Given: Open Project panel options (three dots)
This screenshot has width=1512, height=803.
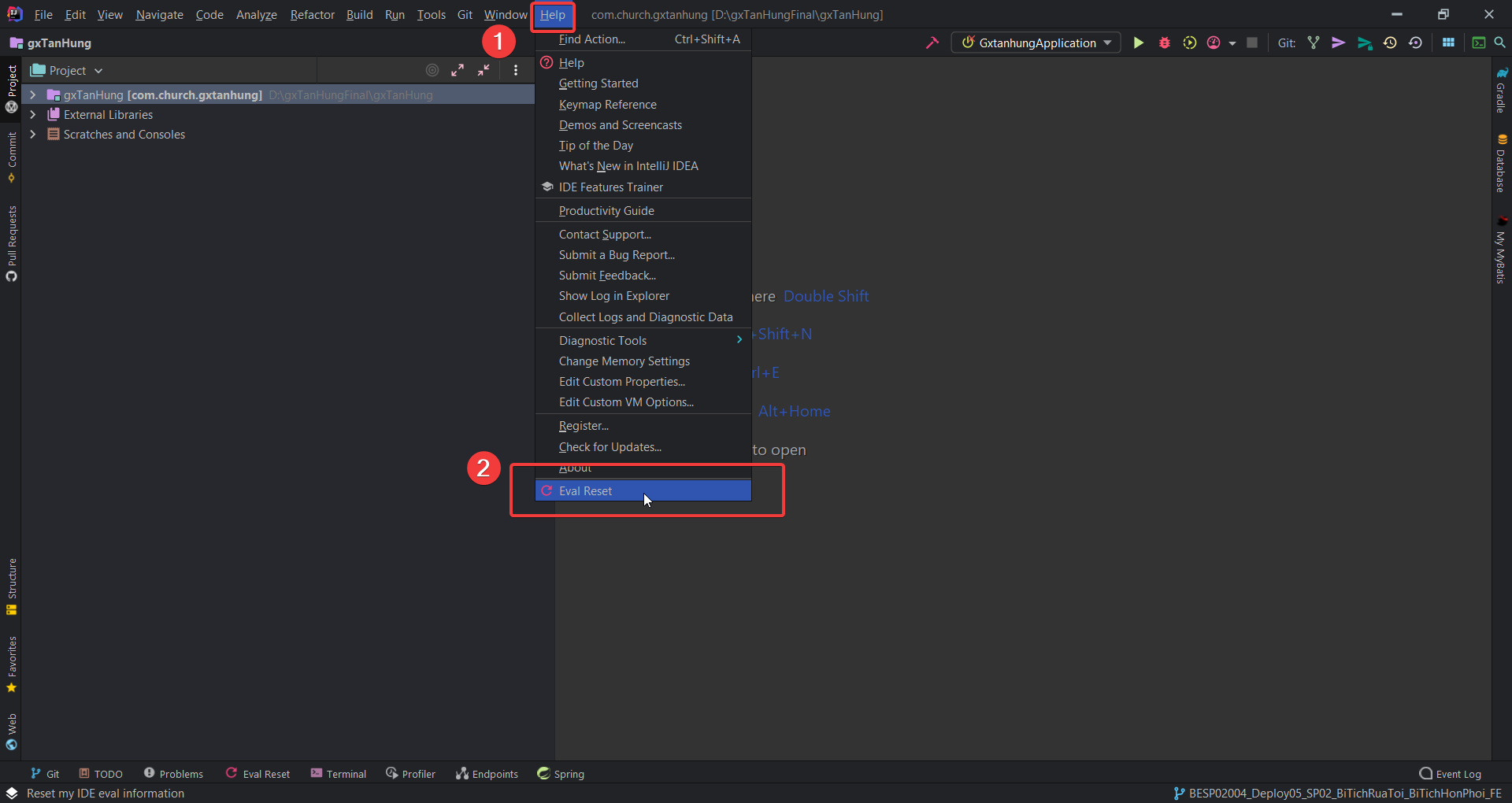Looking at the screenshot, I should tap(516, 70).
